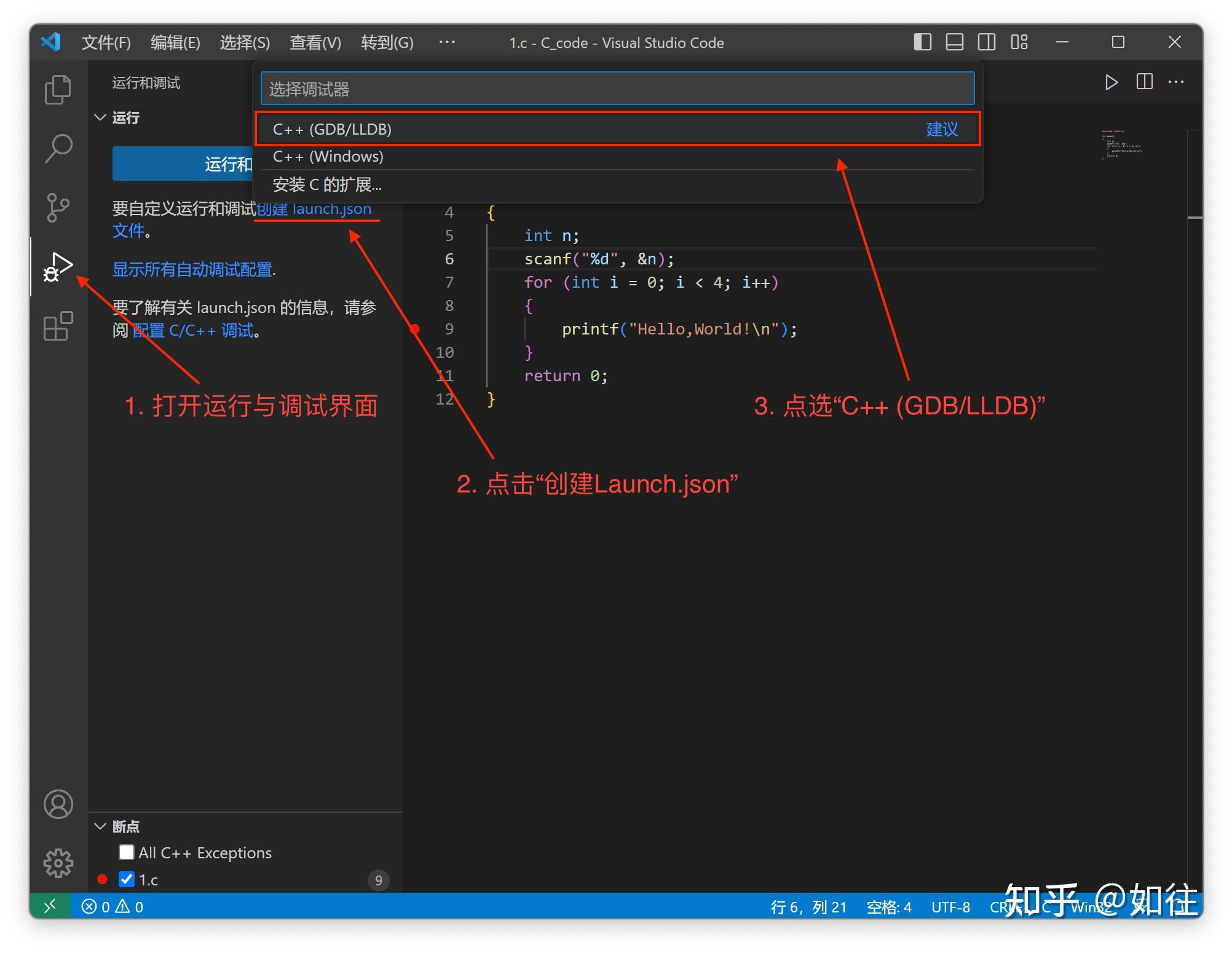This screenshot has width=1232, height=953.
Task: Click 显示所有自动调试配置 link
Action: [192, 269]
